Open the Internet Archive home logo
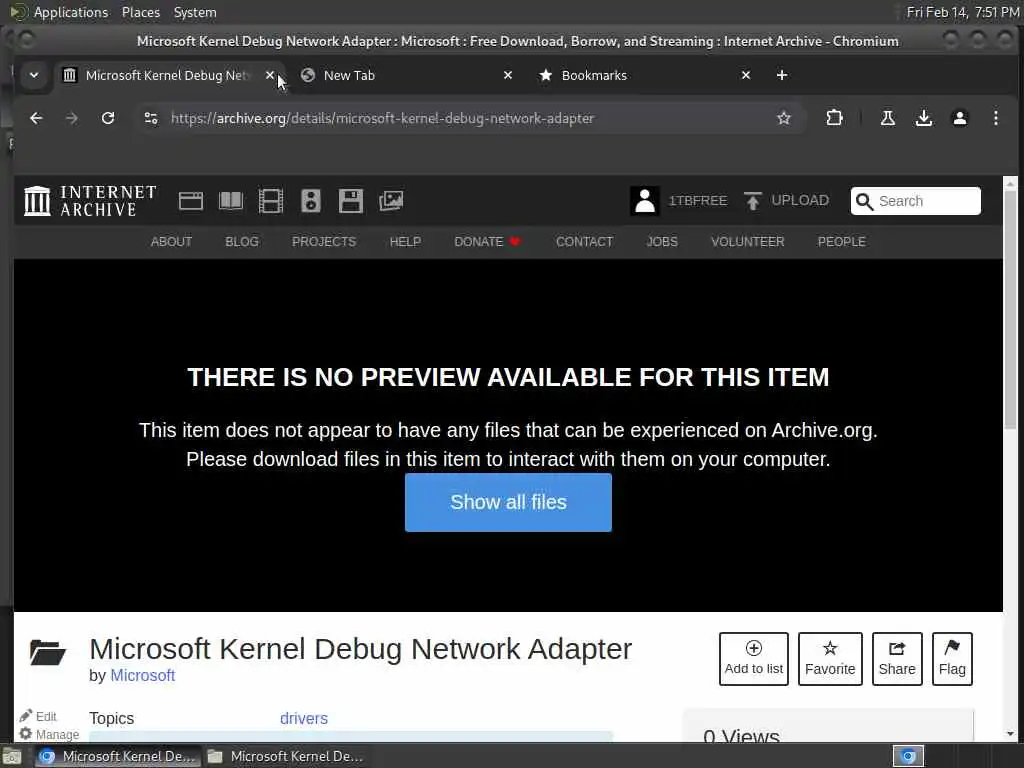 tap(90, 200)
